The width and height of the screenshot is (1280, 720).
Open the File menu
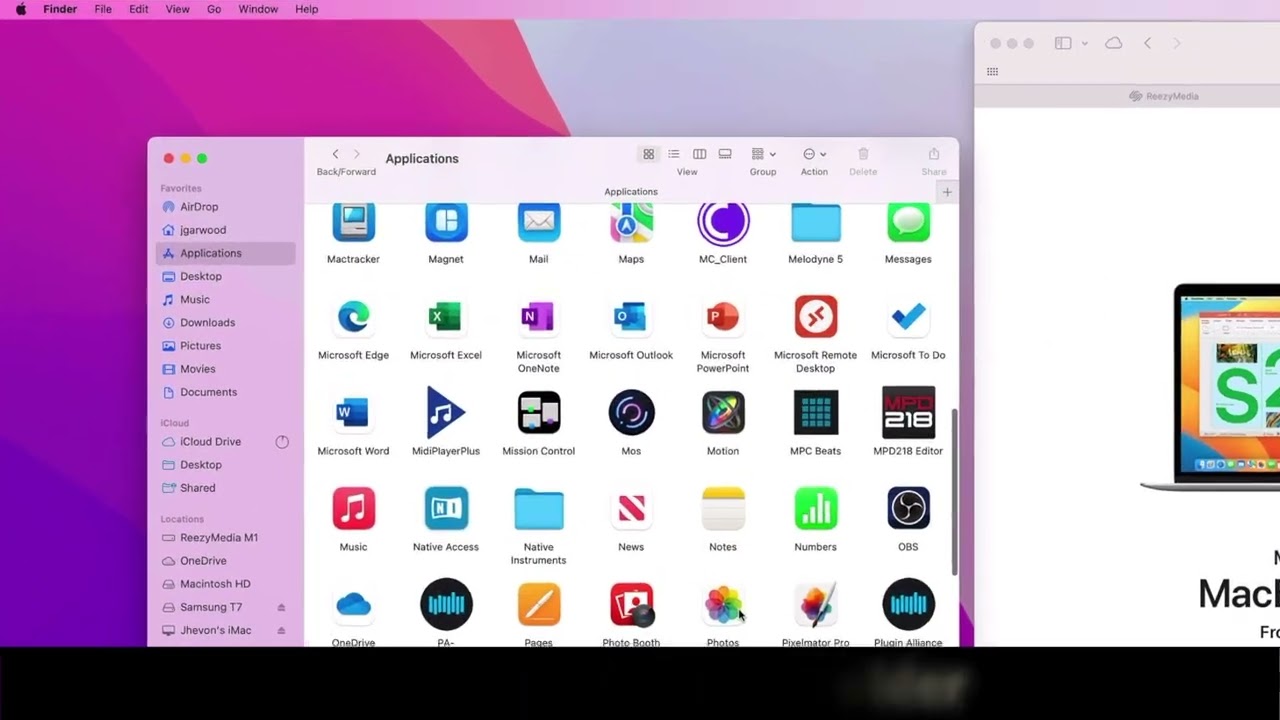click(103, 9)
